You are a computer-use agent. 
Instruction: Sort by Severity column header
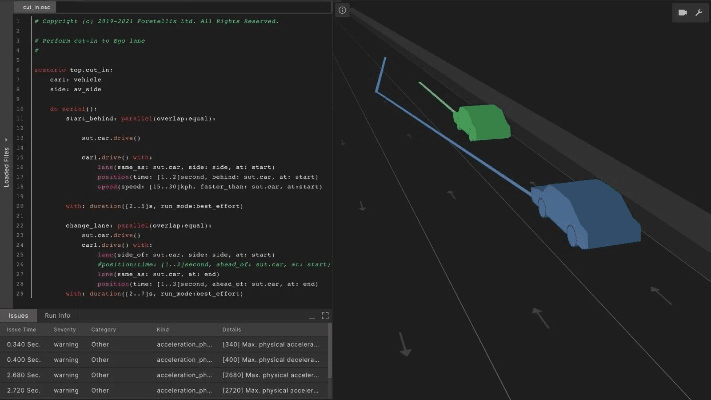(64, 328)
